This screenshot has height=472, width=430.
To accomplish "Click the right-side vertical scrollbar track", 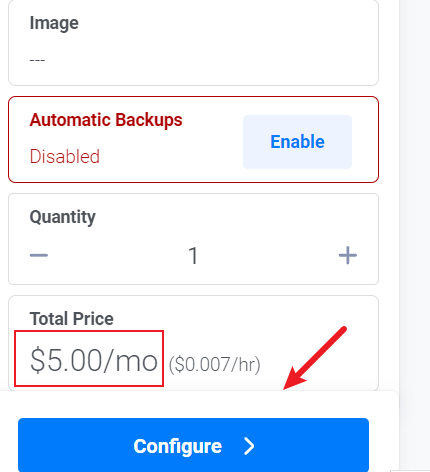I will (x=415, y=233).
